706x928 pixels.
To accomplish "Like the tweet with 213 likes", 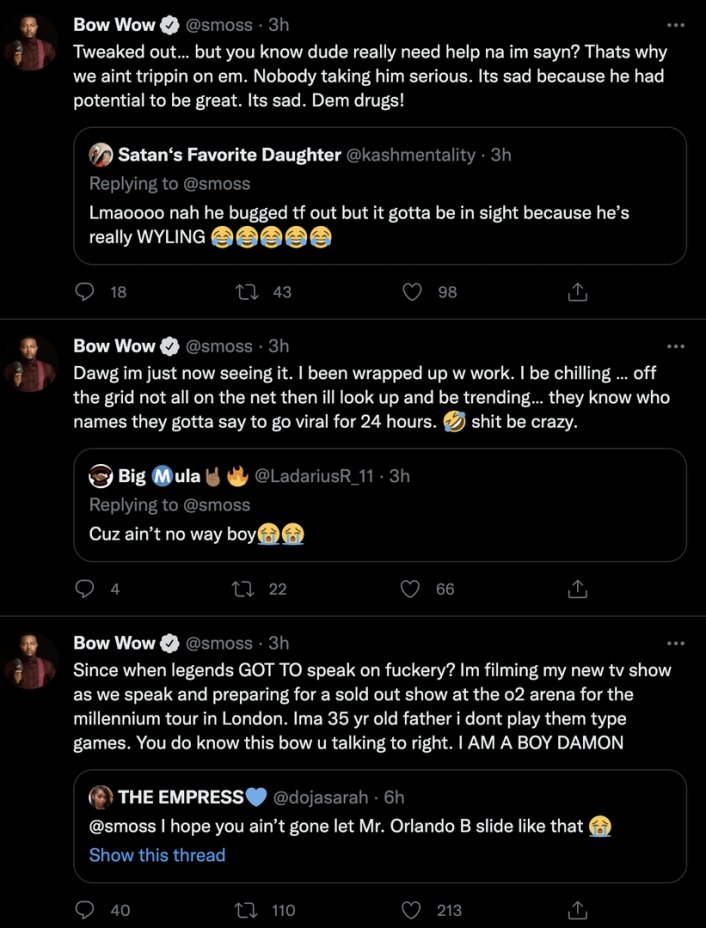I will pyautogui.click(x=410, y=909).
